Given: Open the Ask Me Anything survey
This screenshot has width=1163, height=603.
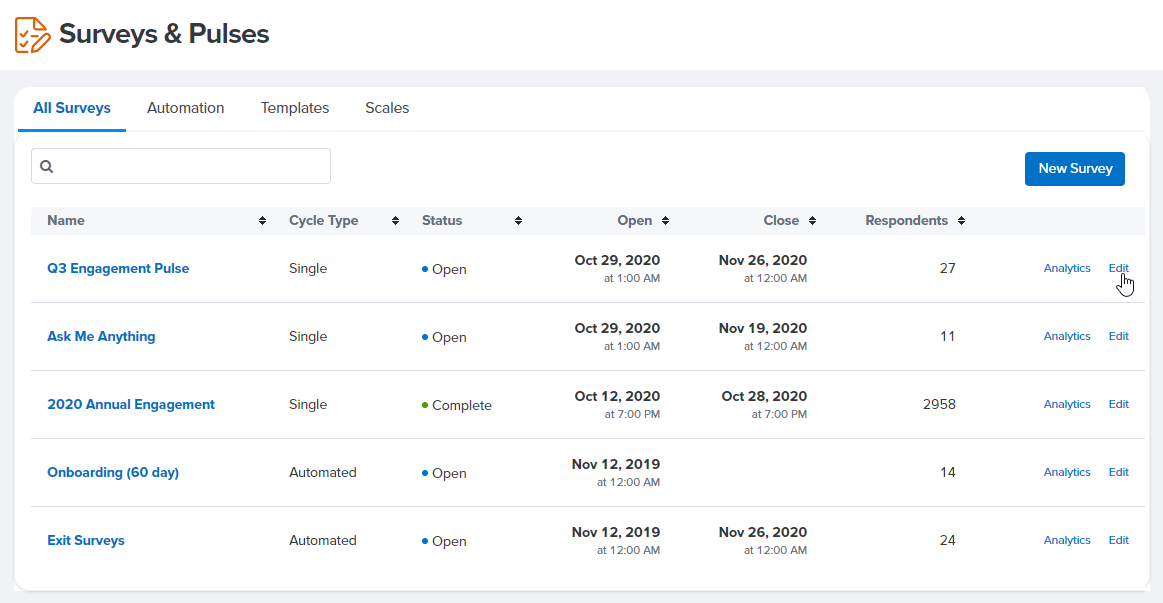Looking at the screenshot, I should [101, 337].
